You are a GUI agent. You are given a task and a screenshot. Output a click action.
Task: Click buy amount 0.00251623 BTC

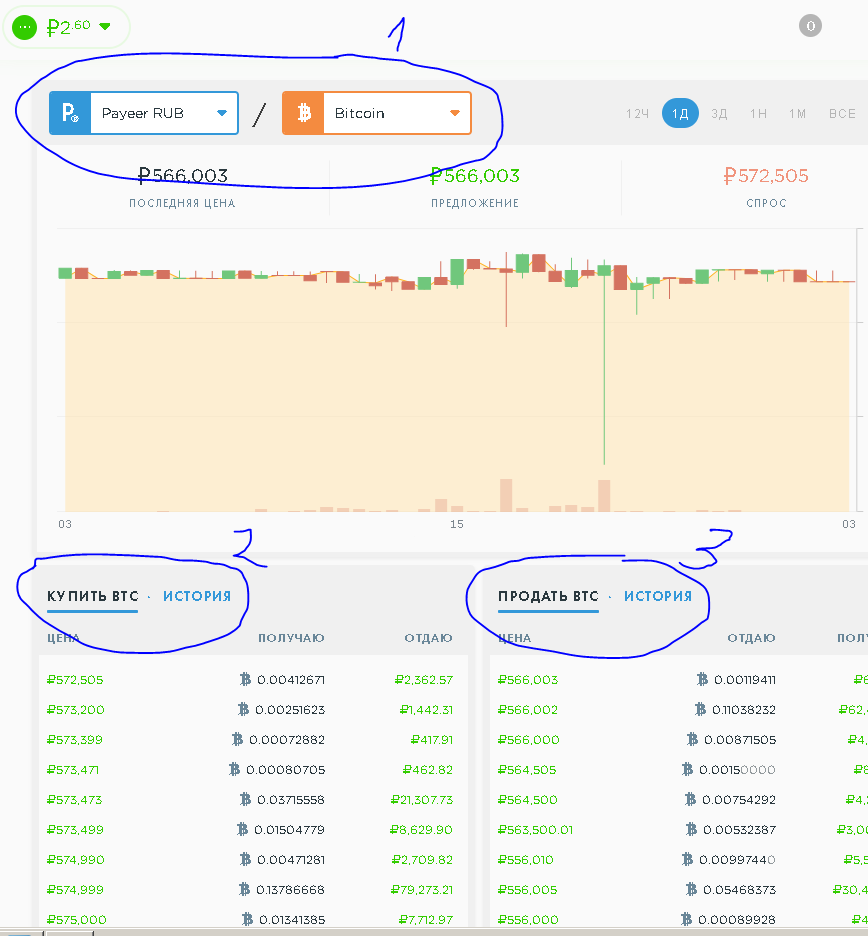[x=290, y=710]
